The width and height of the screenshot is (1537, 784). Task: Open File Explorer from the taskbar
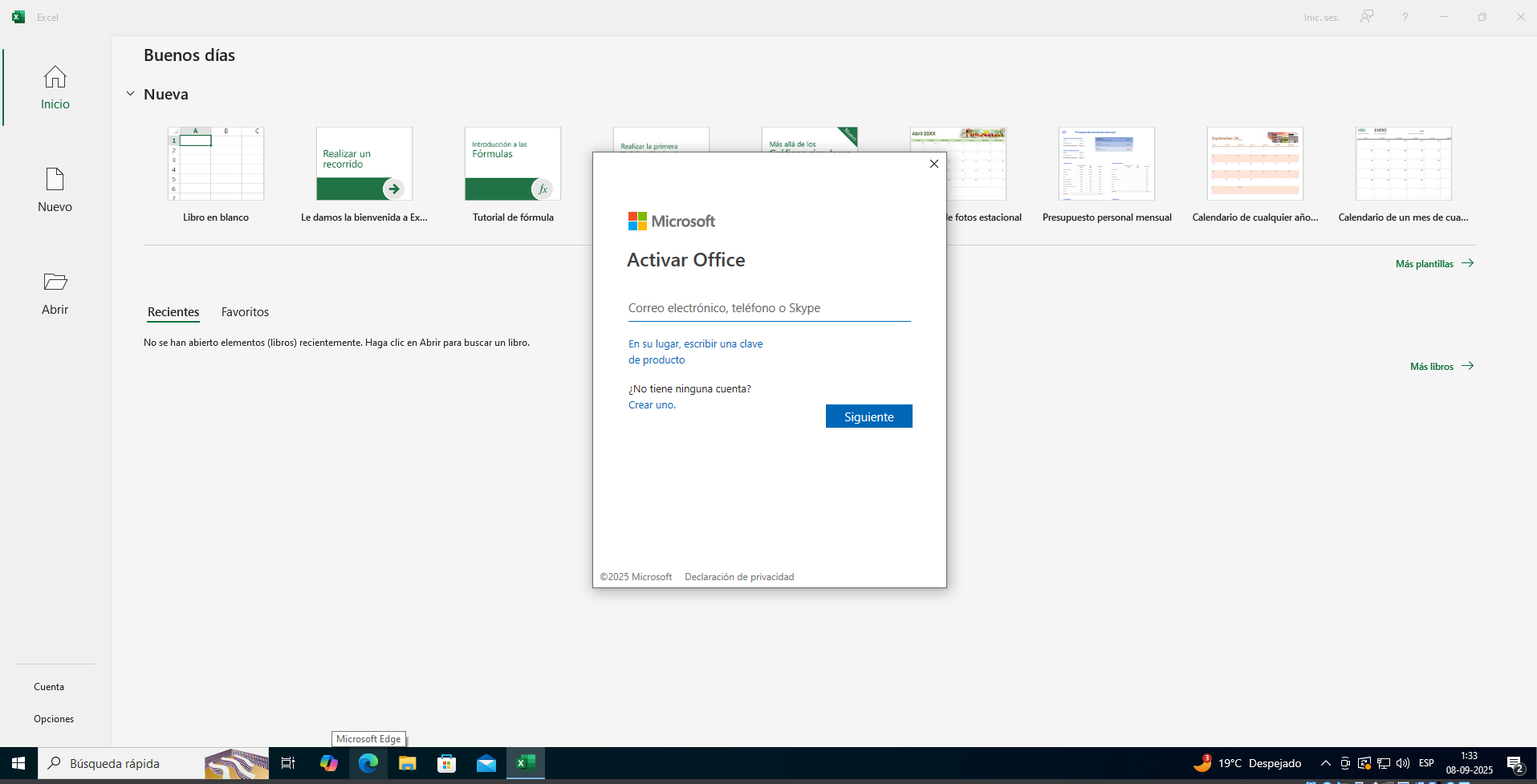pos(408,763)
